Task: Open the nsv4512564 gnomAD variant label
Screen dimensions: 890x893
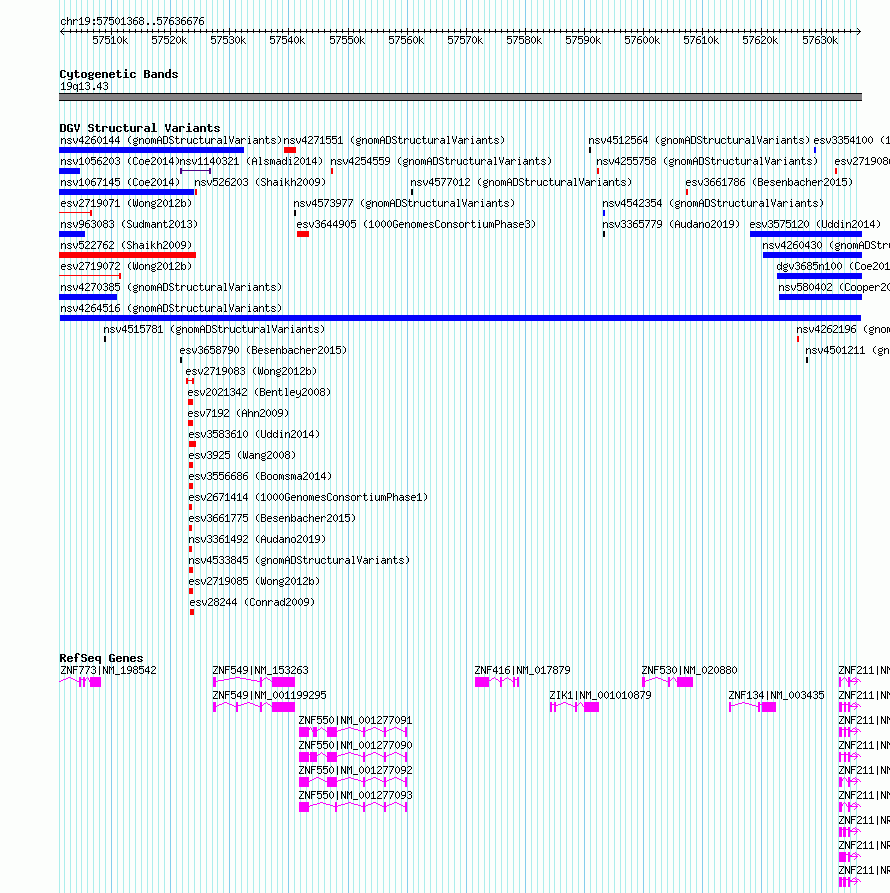Action: (x=699, y=140)
